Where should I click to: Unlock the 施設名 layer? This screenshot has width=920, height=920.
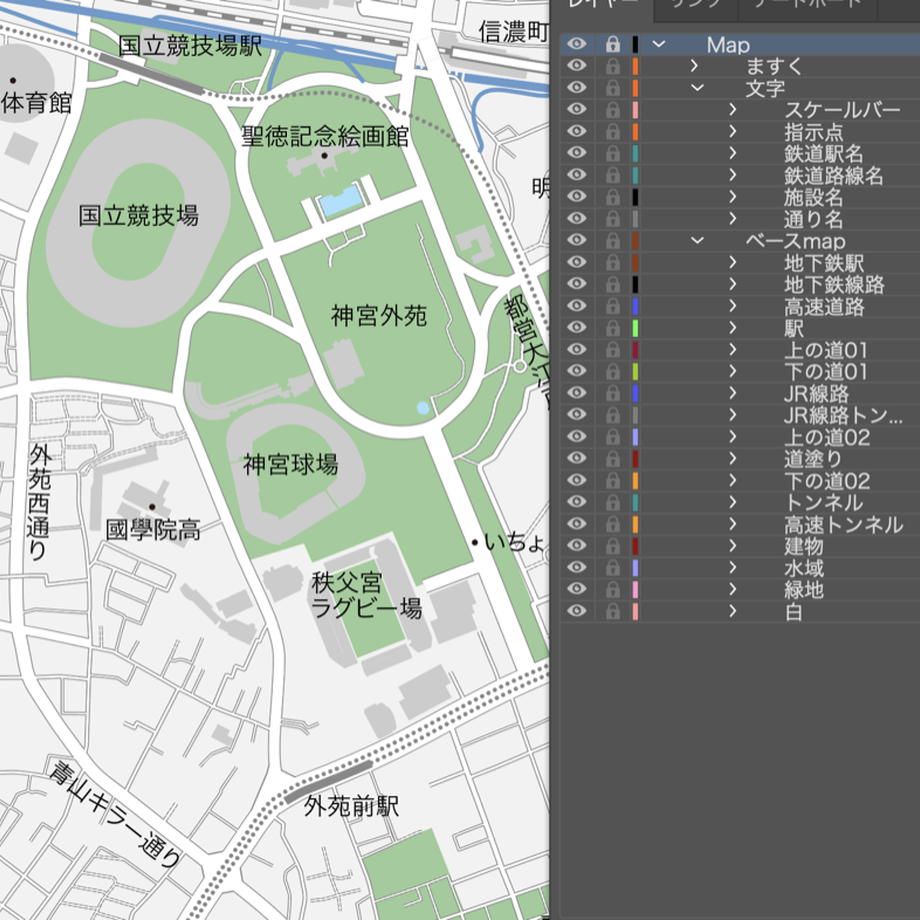click(x=613, y=197)
